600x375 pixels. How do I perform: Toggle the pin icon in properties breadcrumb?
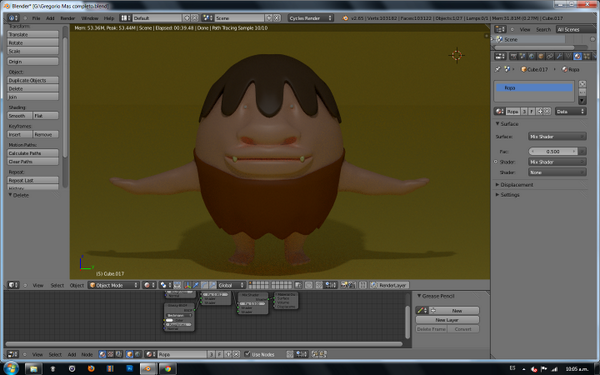coord(497,69)
